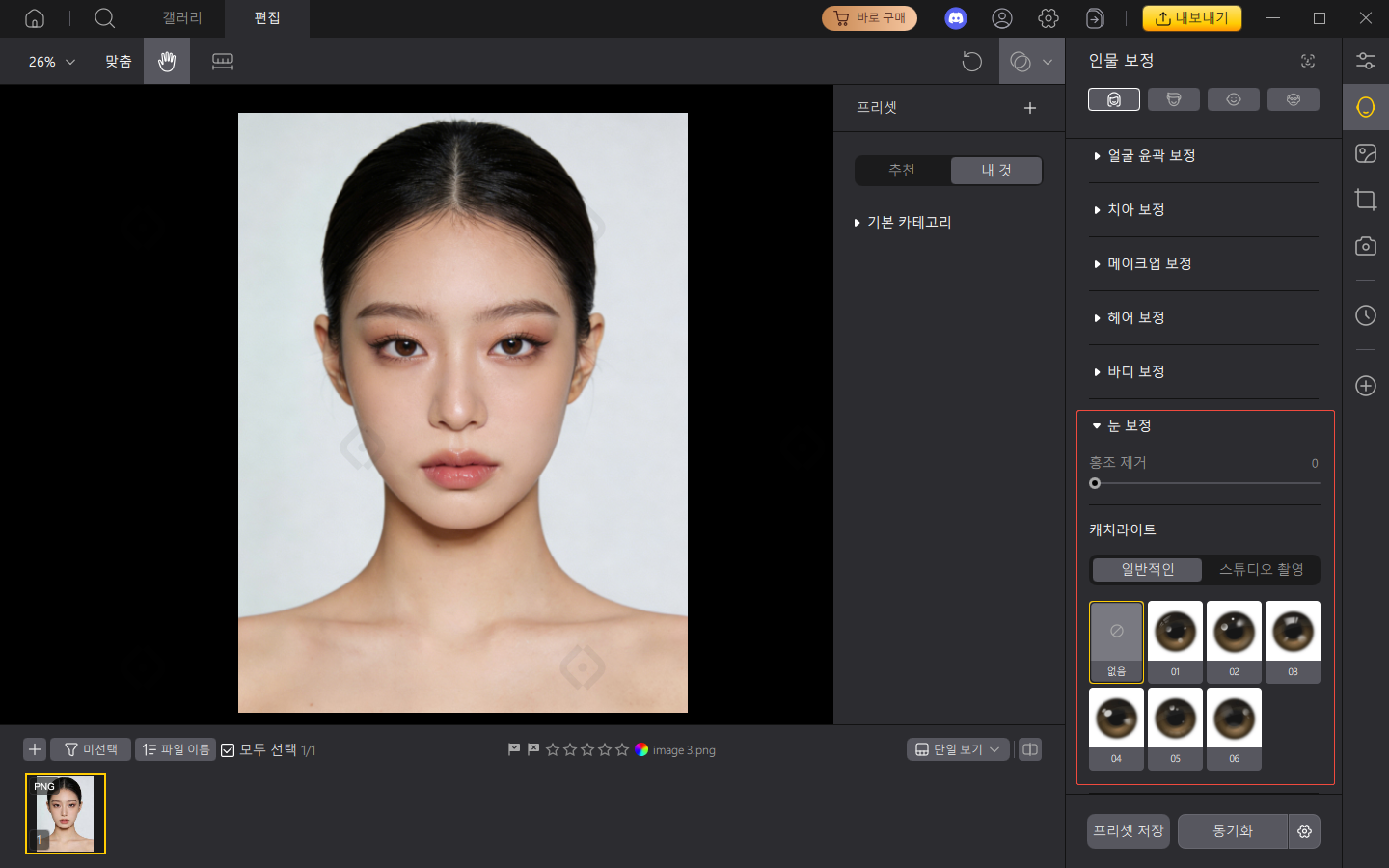Click the 프리셋 저장 button
Image resolution: width=1389 pixels, height=868 pixels.
(1128, 831)
